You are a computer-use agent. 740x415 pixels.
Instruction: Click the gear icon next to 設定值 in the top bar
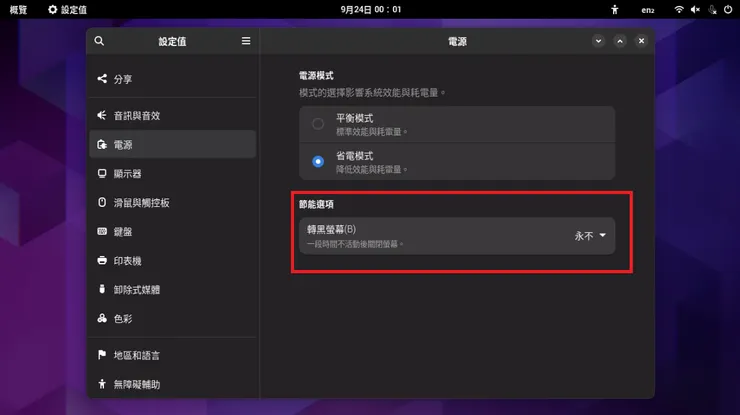[x=52, y=9]
